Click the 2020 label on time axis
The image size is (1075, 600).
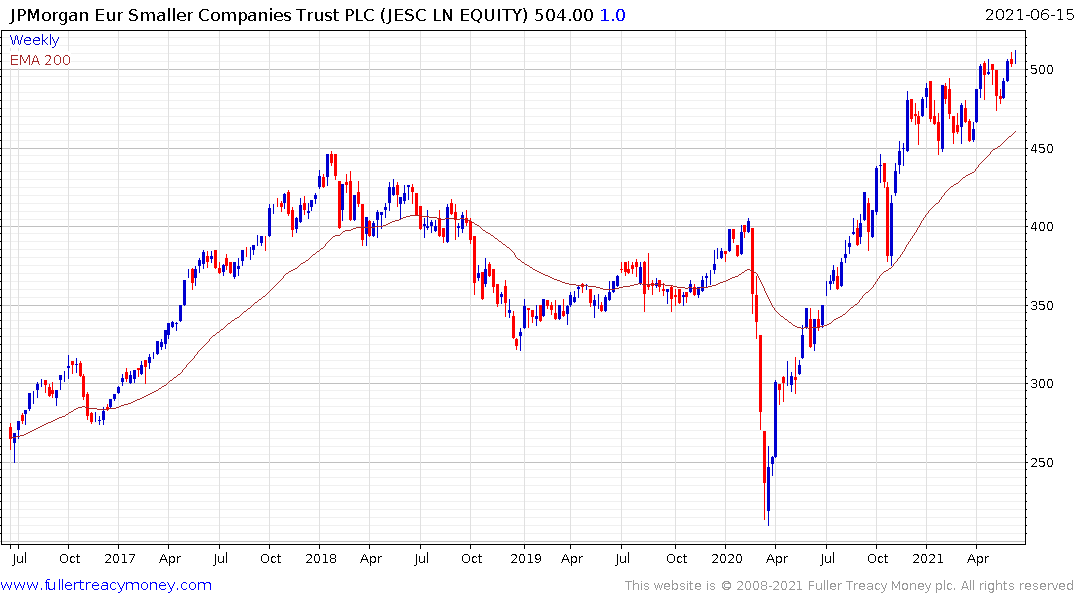pos(727,558)
